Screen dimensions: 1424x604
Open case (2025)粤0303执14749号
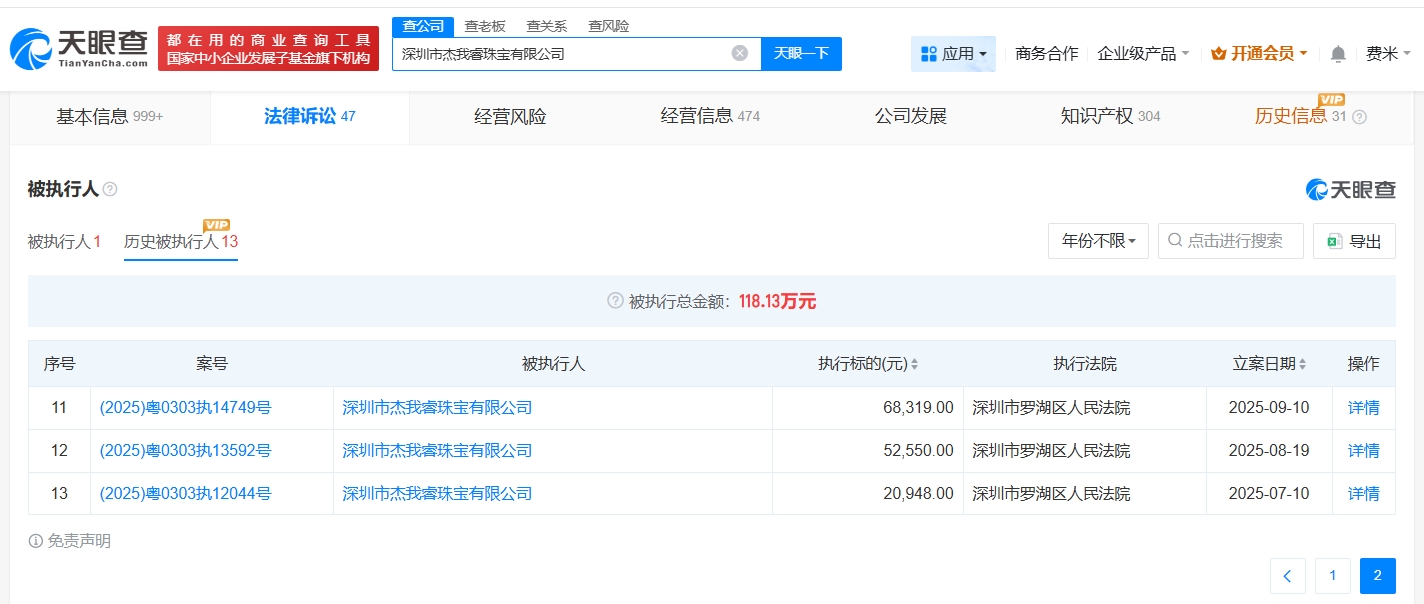coord(185,408)
